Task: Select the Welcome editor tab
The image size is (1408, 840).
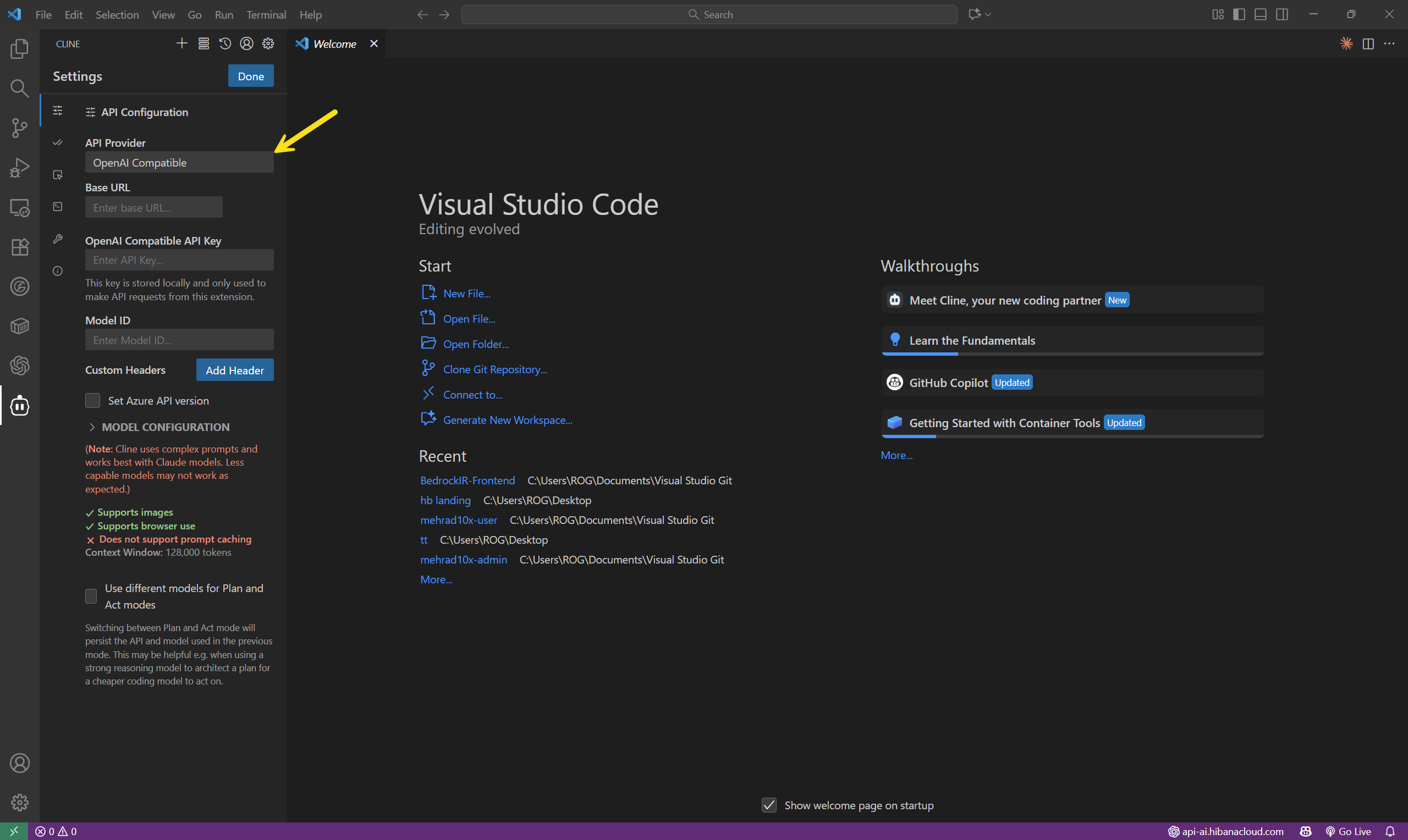Action: 334,43
